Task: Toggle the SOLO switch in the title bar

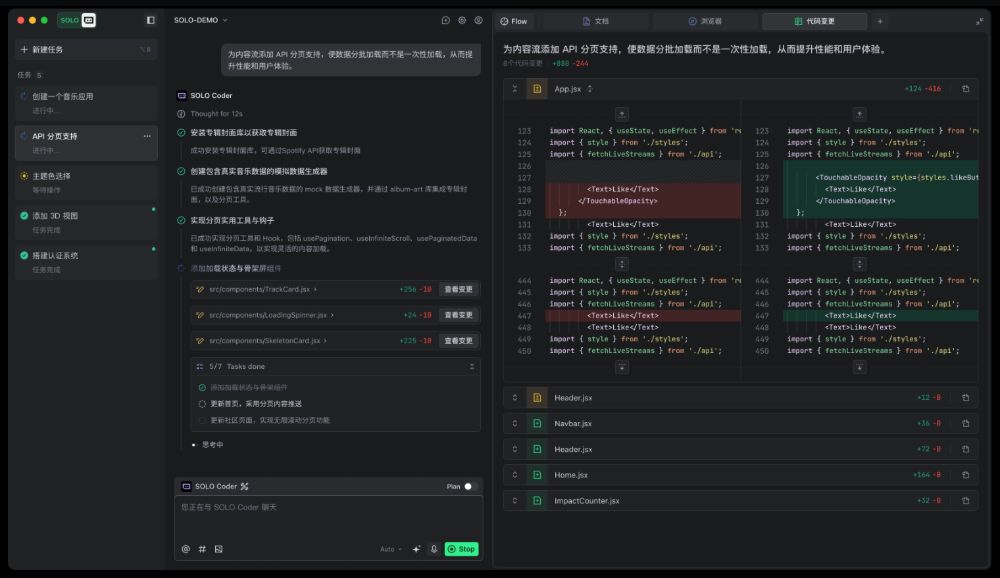Action: (x=78, y=18)
